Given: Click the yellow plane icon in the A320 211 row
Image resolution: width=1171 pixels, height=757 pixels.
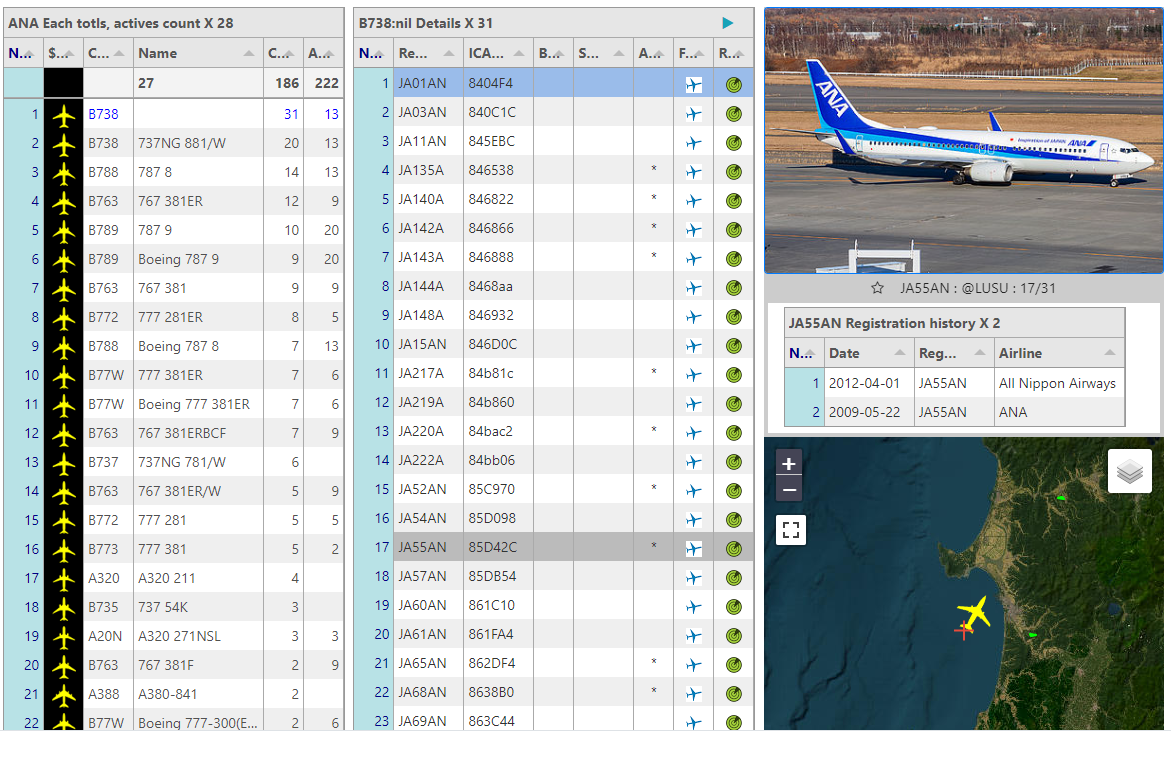Looking at the screenshot, I should coord(64,579).
